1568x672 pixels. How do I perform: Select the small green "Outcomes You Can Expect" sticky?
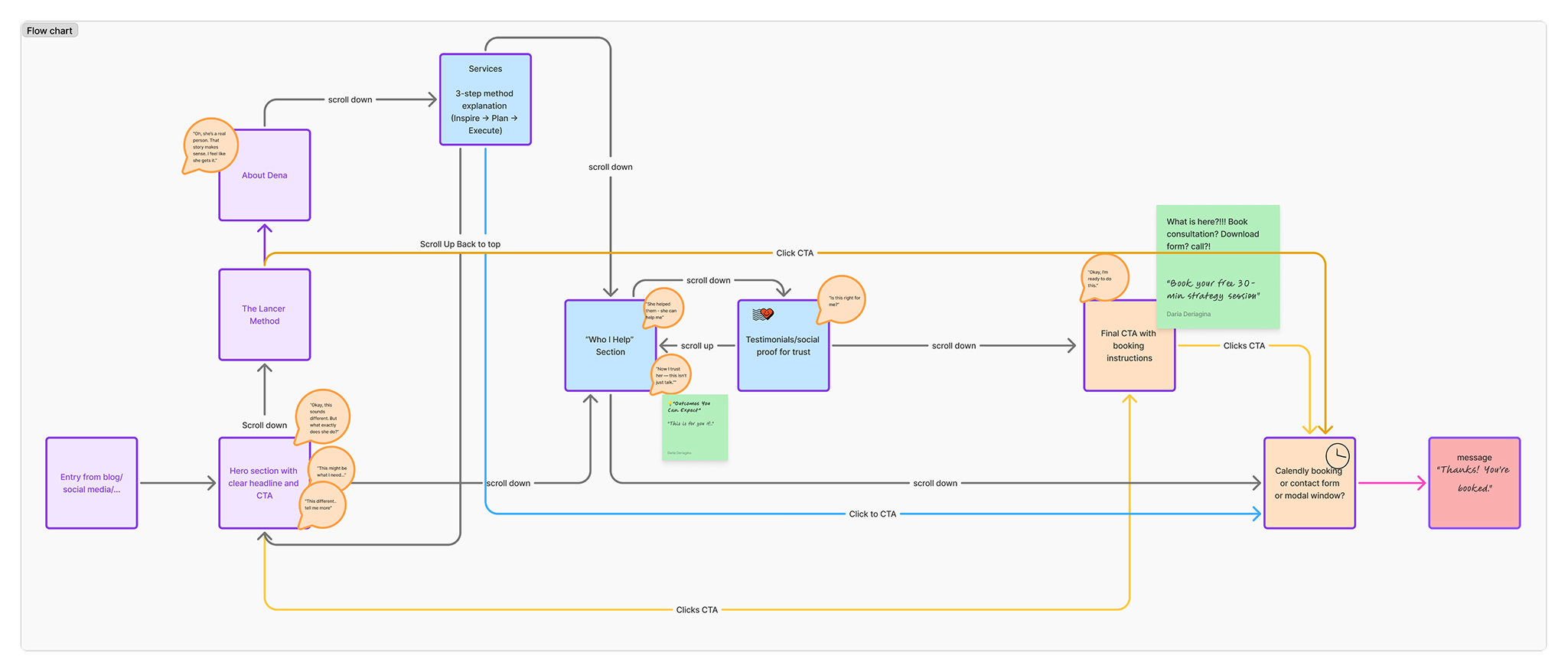pos(694,427)
